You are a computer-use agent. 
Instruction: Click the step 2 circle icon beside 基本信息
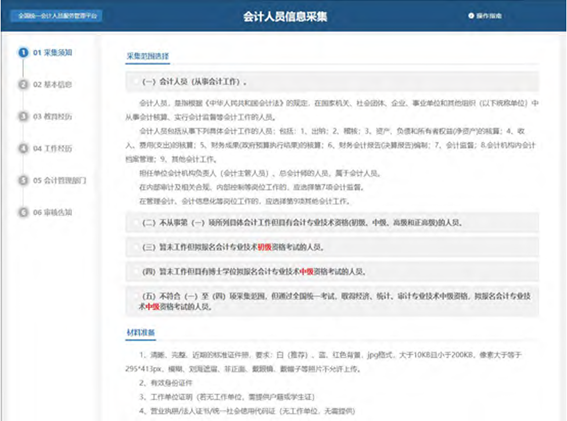[23, 84]
